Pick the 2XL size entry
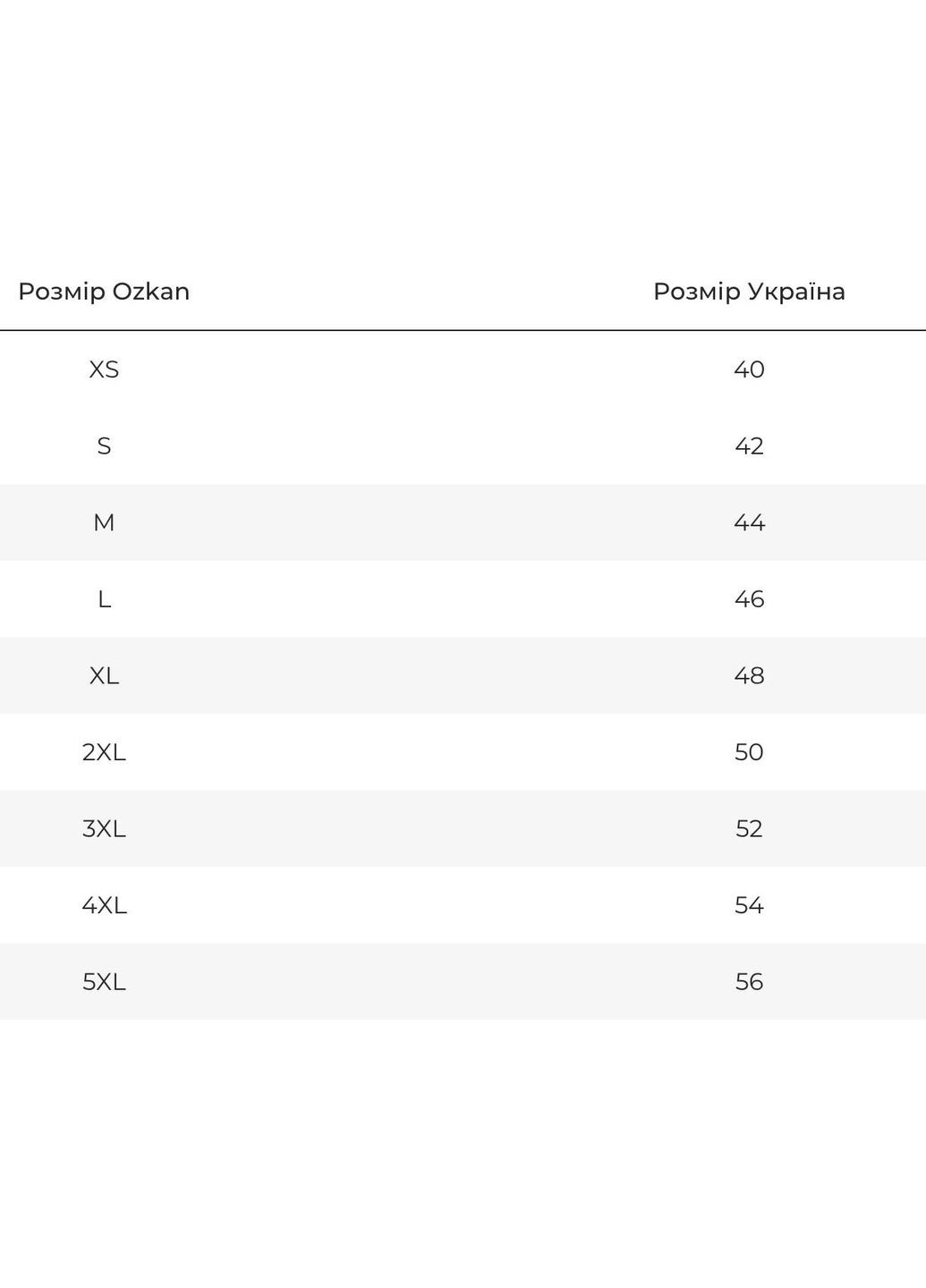 click(104, 752)
